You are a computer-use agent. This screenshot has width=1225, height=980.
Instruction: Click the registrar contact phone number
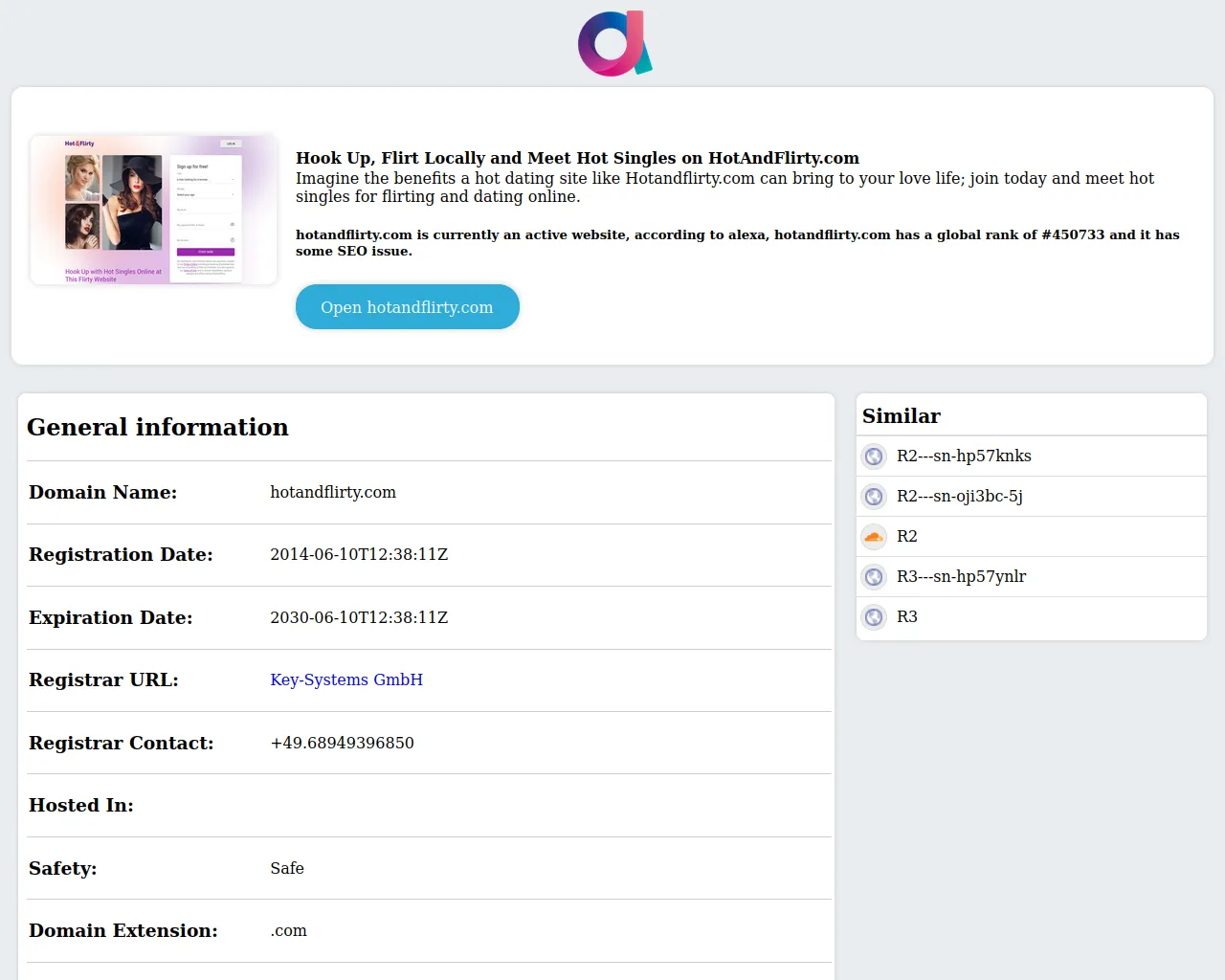coord(342,743)
